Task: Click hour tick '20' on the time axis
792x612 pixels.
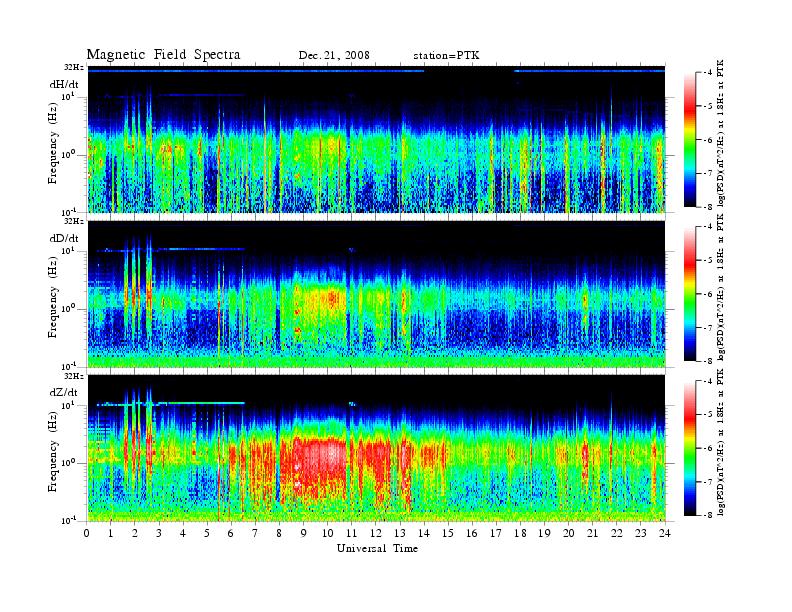Action: coord(569,533)
